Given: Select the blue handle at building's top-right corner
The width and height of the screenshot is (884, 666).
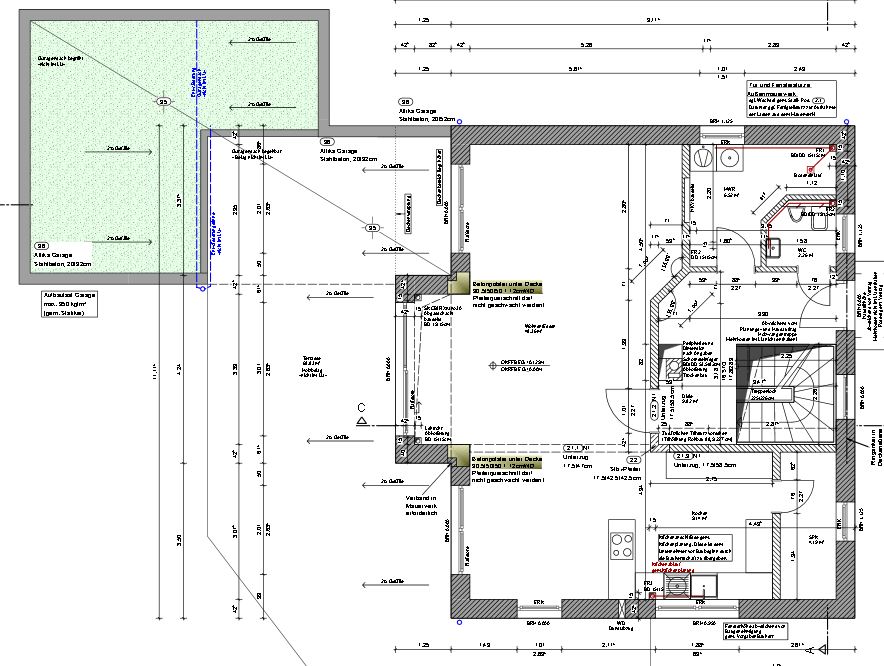Looking at the screenshot, I should 848,122.
